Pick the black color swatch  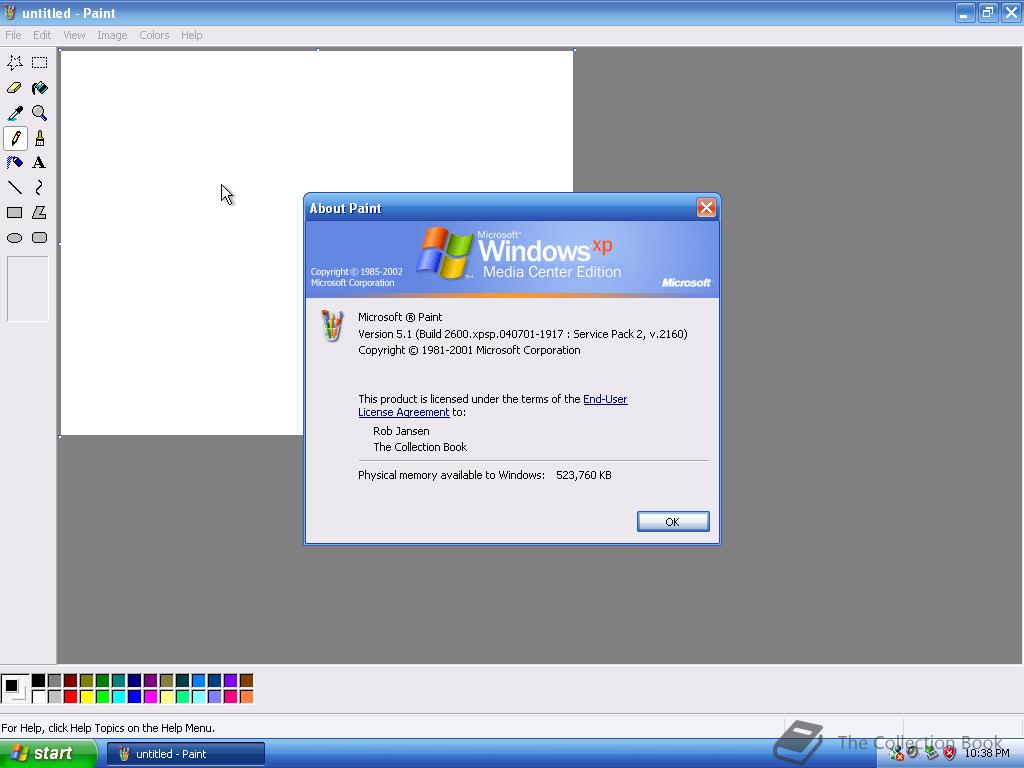click(39, 681)
